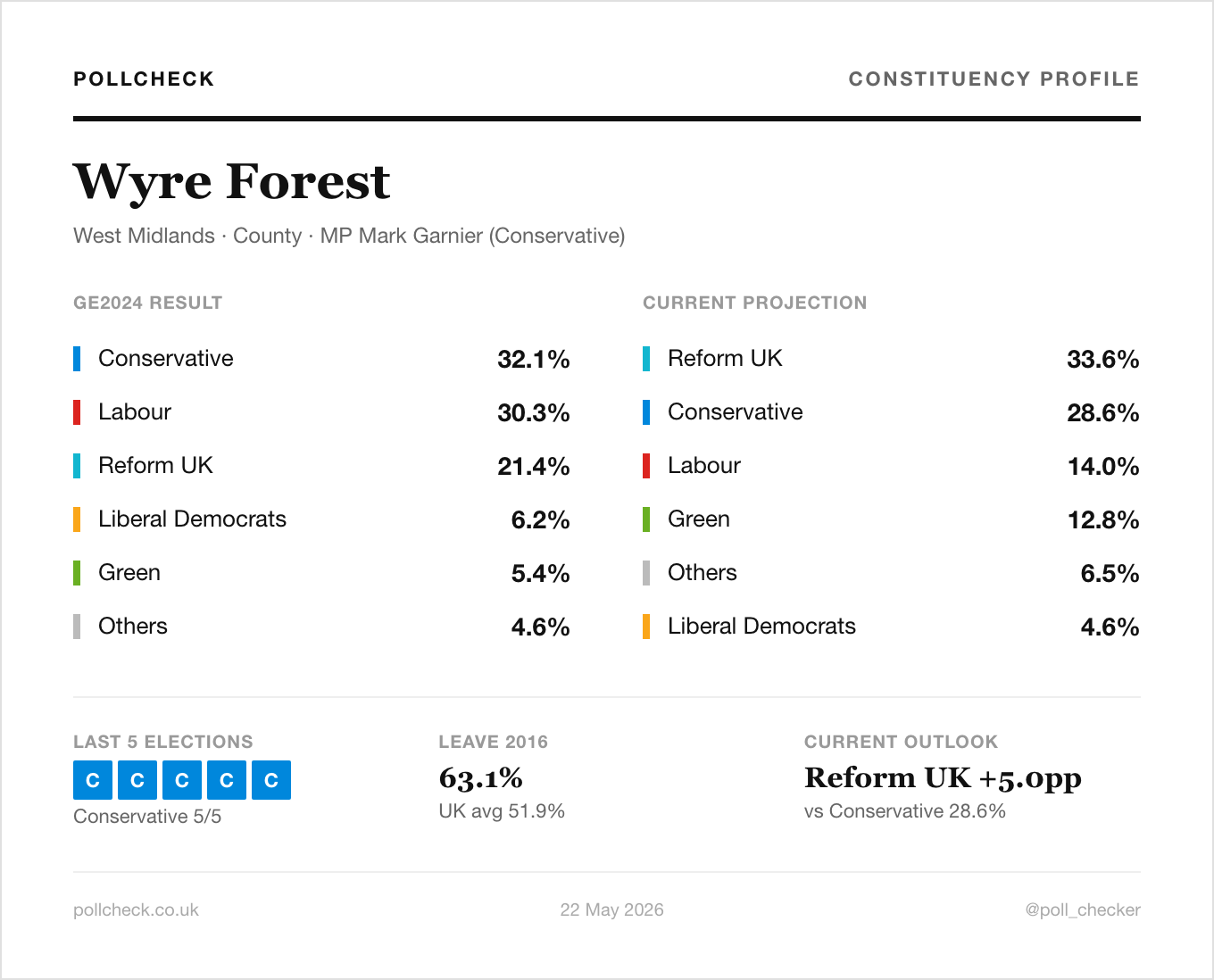Click the blue Conservative swatch in GE2024 results
Viewport: 1214px width, 980px height.
pos(77,359)
